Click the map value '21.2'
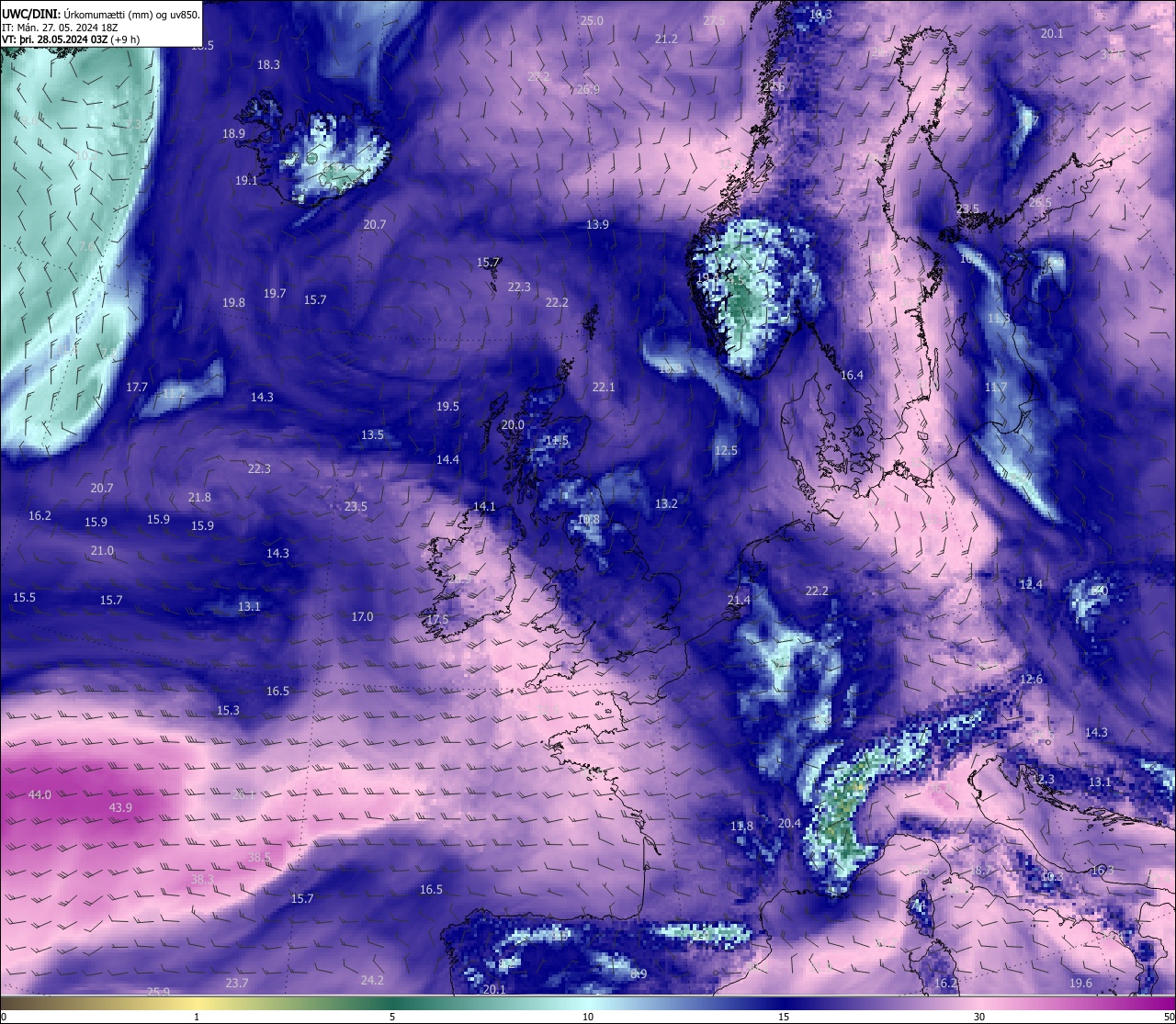This screenshot has width=1176, height=1024. (666, 39)
